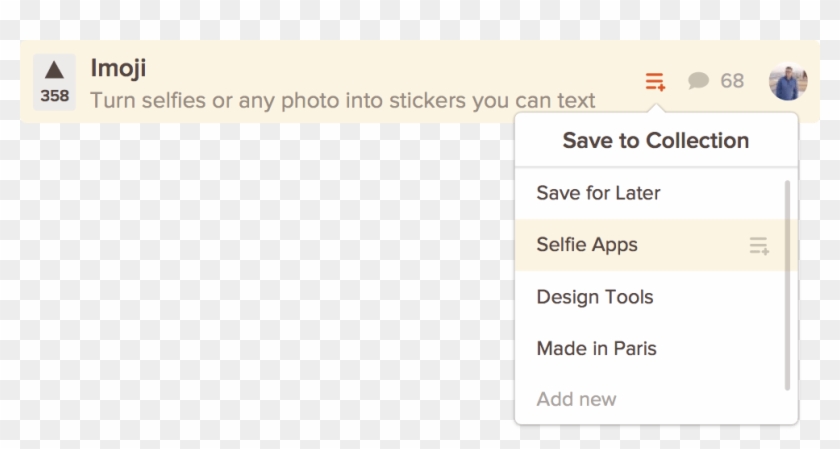Click add-to-list icon in Selfie Apps row
The height and width of the screenshot is (449, 840).
click(x=759, y=246)
